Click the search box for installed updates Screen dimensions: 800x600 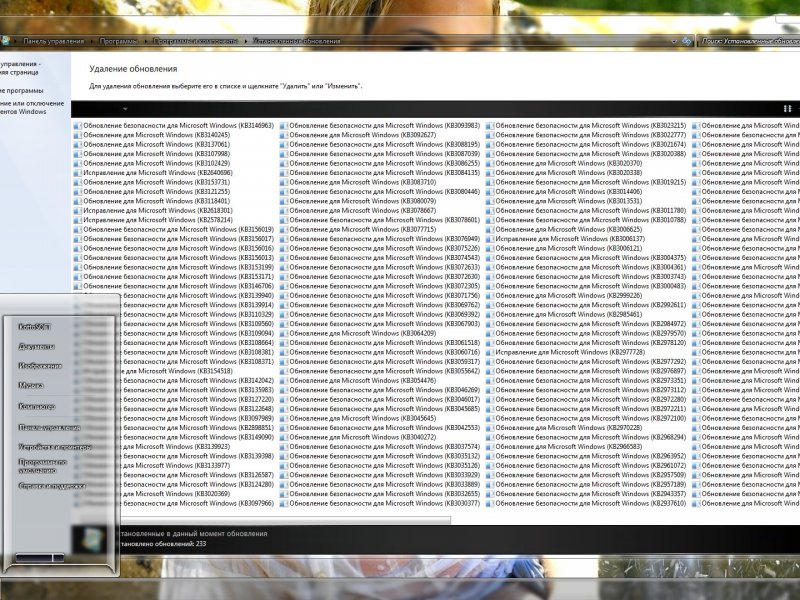point(749,41)
